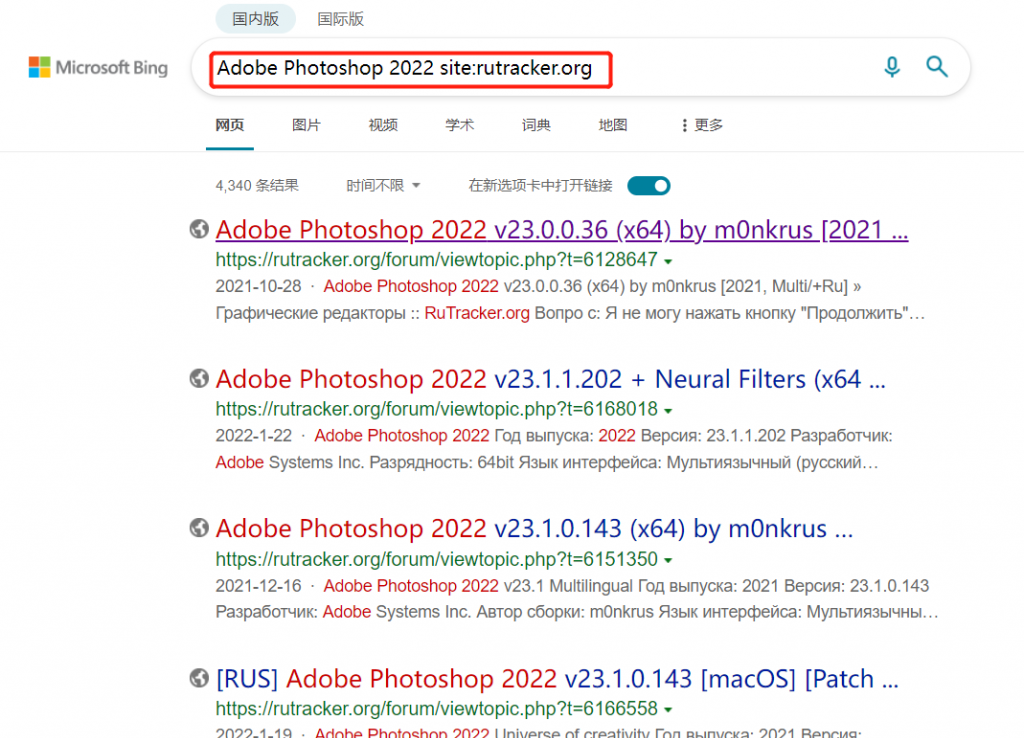Screen dimensions: 1024x738
Task: Click the magnifying glass search icon
Action: (937, 67)
